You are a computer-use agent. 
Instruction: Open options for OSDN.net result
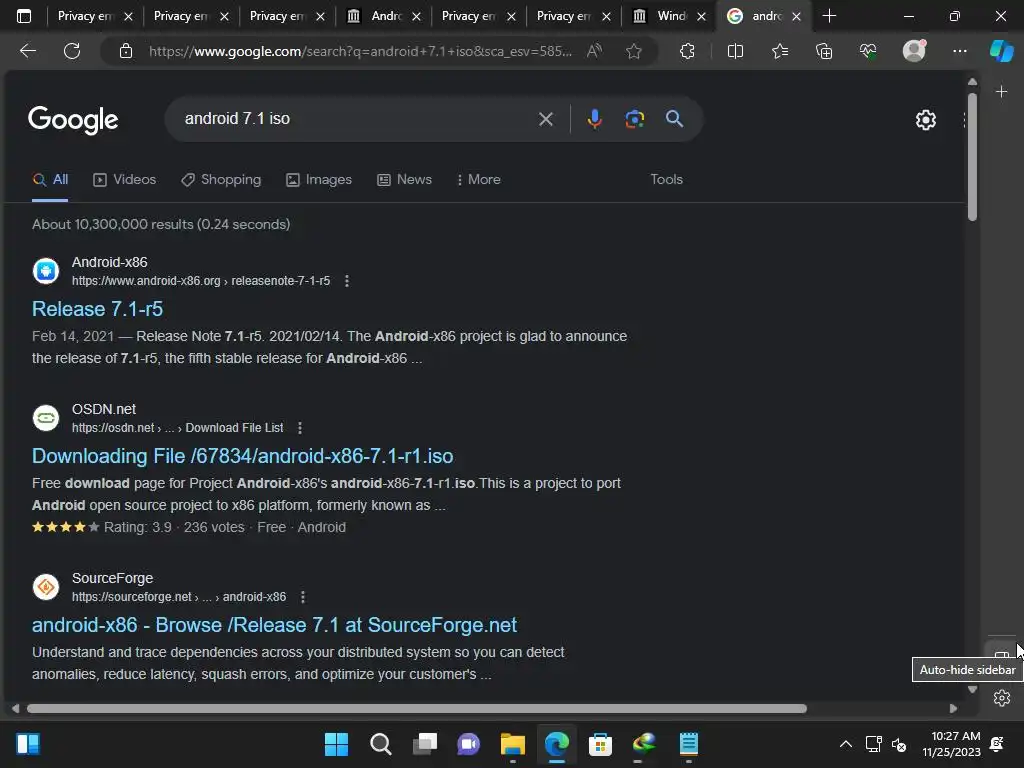click(300, 428)
